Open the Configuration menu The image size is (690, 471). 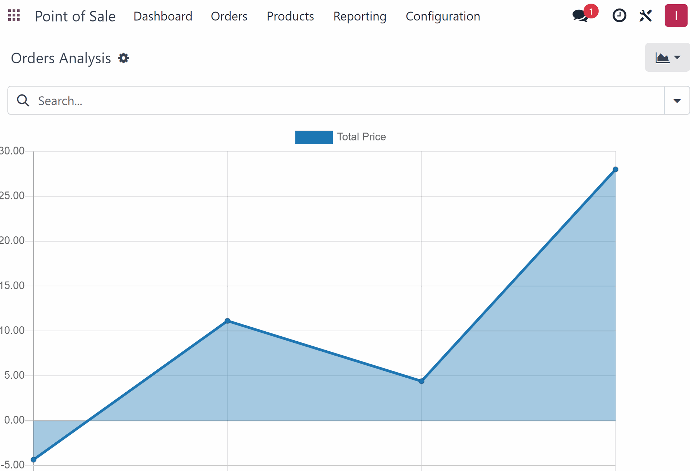(443, 16)
